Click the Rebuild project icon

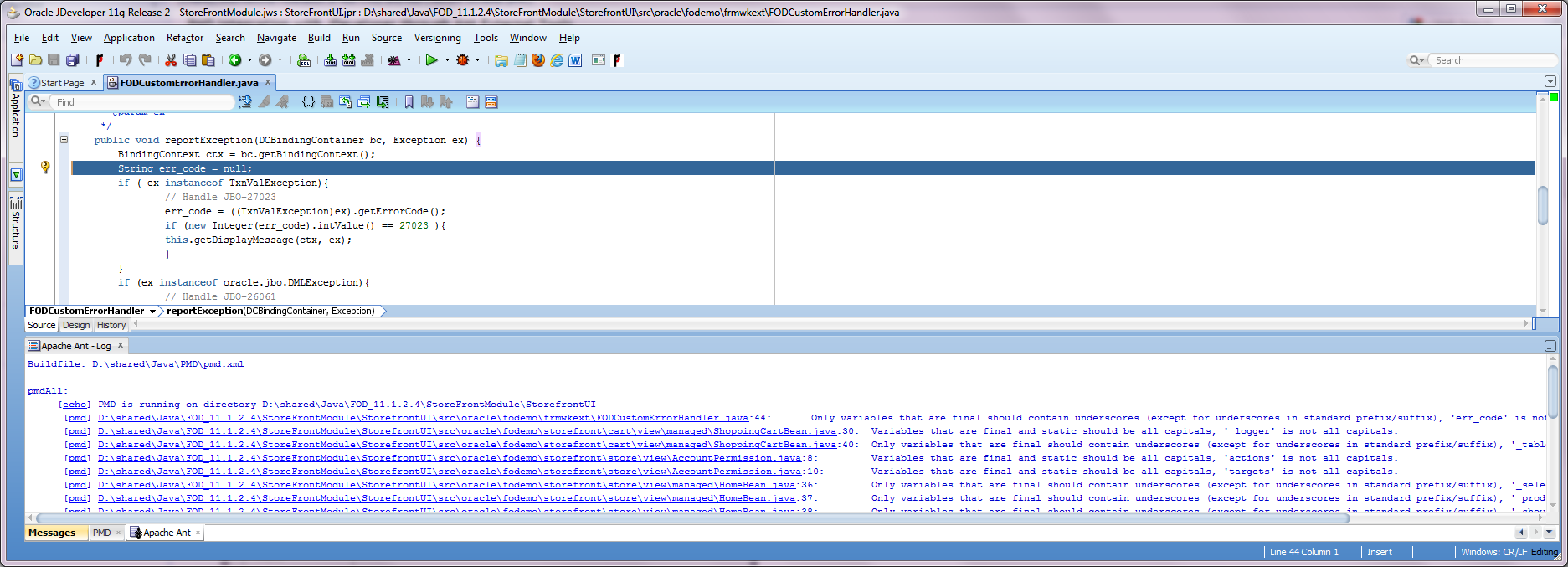point(349,60)
